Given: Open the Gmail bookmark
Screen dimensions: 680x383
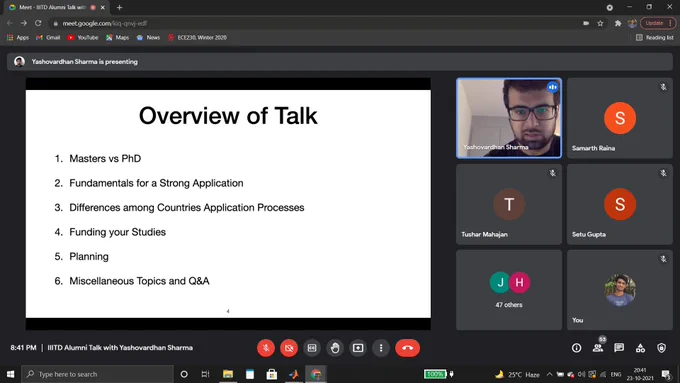Looking at the screenshot, I should tap(48, 38).
